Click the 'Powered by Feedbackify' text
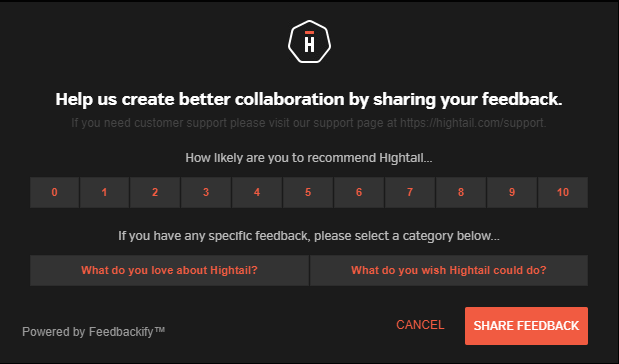Screen dimensions: 619x364 coord(94,332)
